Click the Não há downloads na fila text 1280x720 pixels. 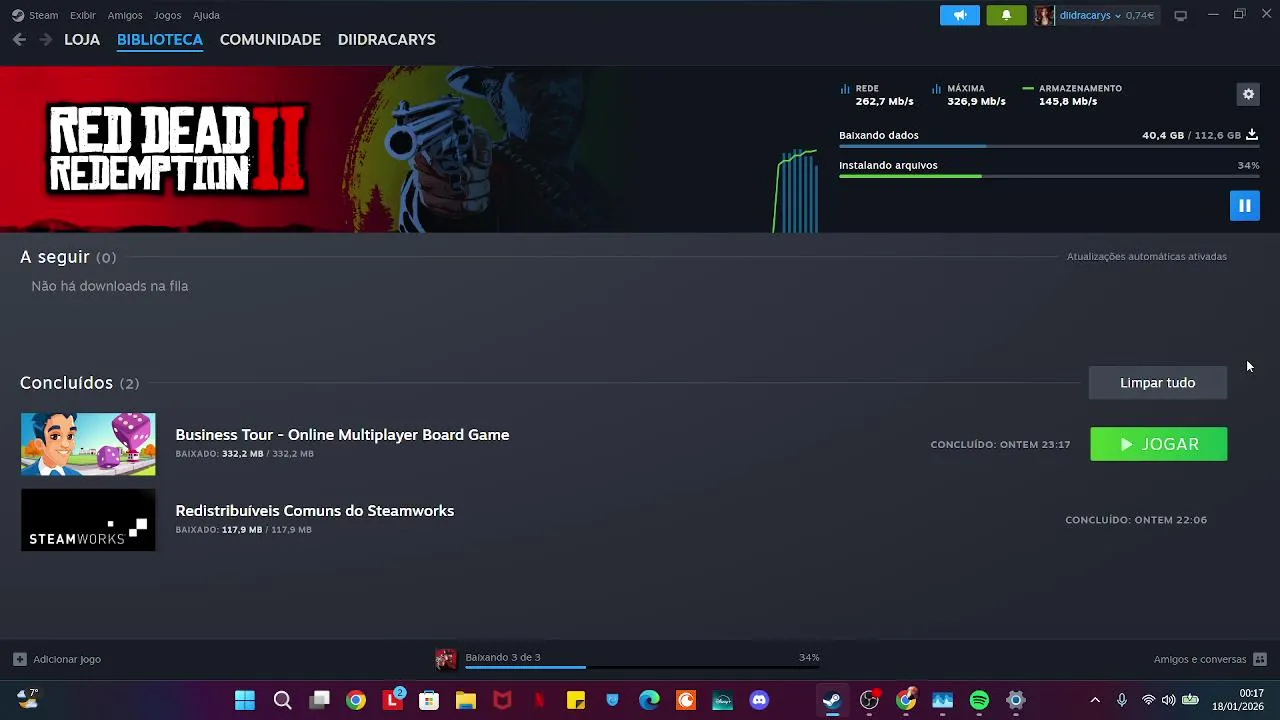coord(109,286)
